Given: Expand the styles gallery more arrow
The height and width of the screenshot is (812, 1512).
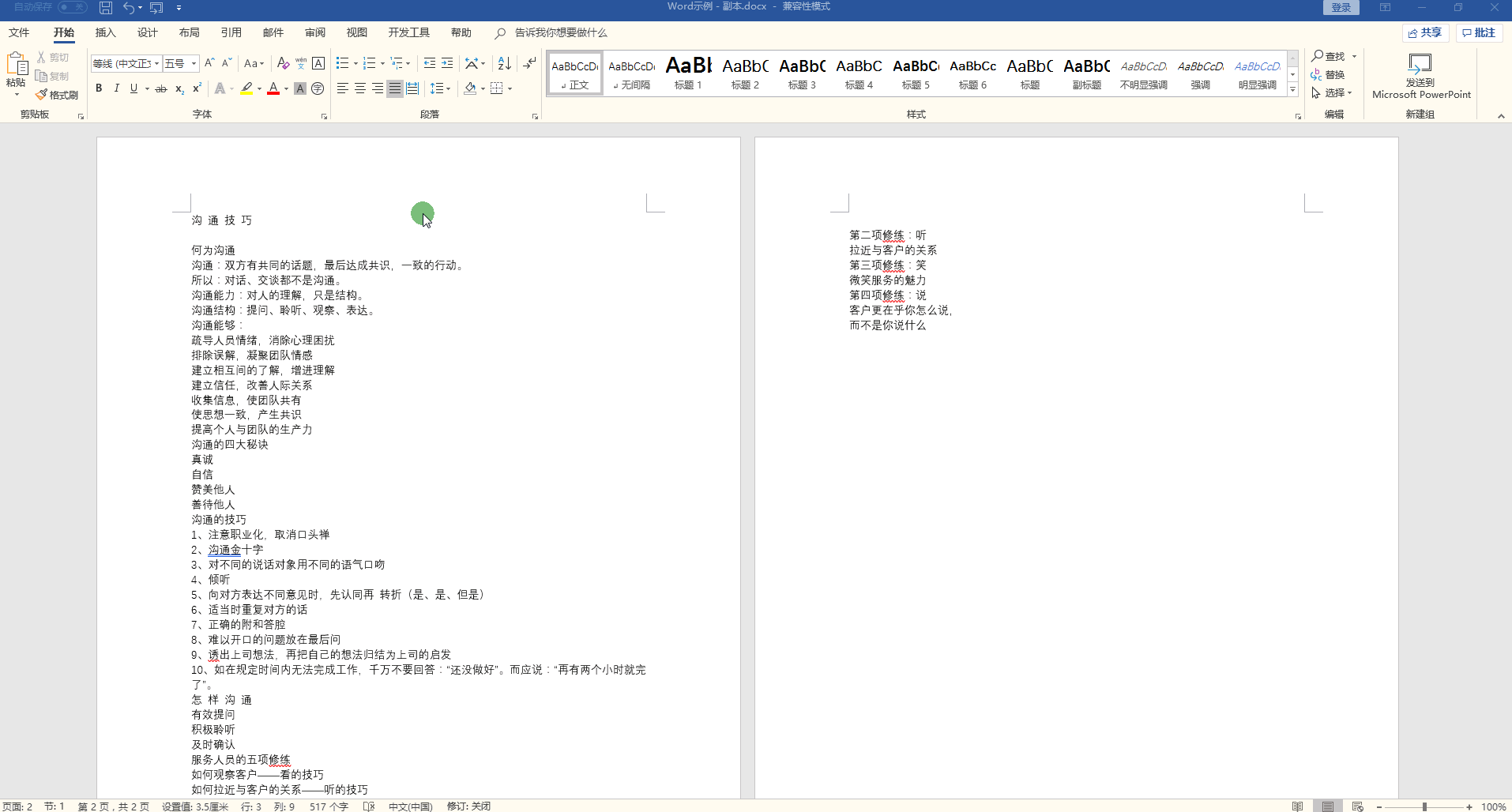Looking at the screenshot, I should [x=1292, y=90].
